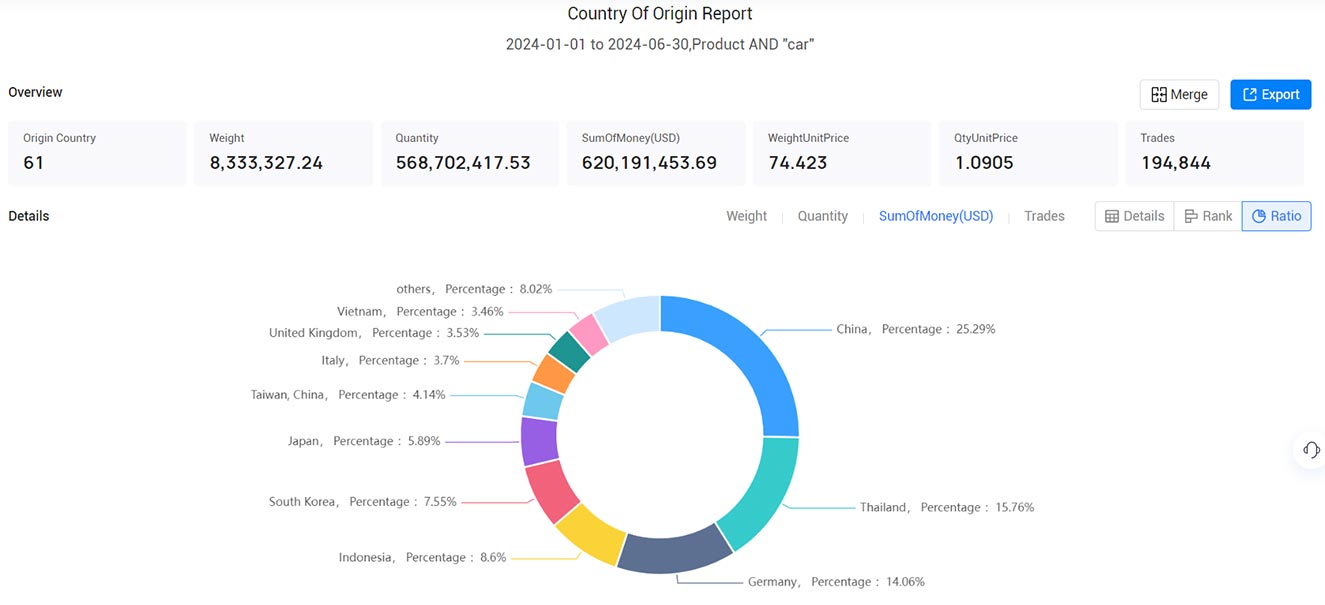Click the Merge button
1325x605 pixels.
(x=1179, y=94)
